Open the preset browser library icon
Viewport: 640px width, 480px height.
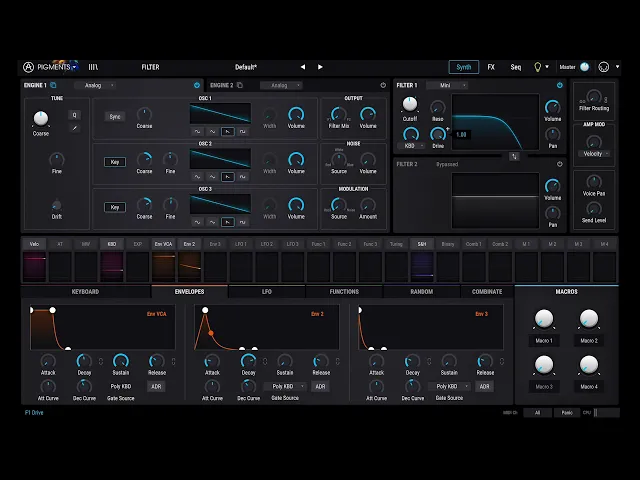coord(93,67)
